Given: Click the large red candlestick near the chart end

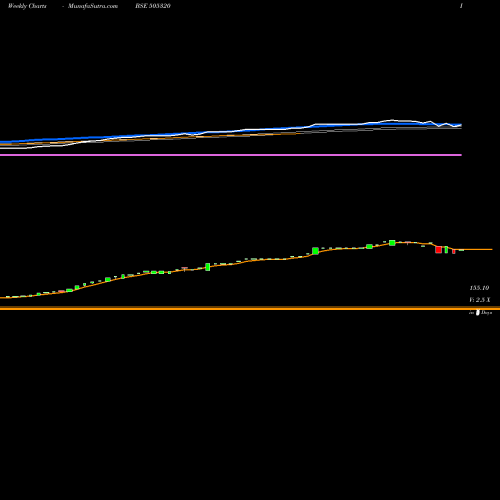Looking at the screenshot, I should pos(438,250).
